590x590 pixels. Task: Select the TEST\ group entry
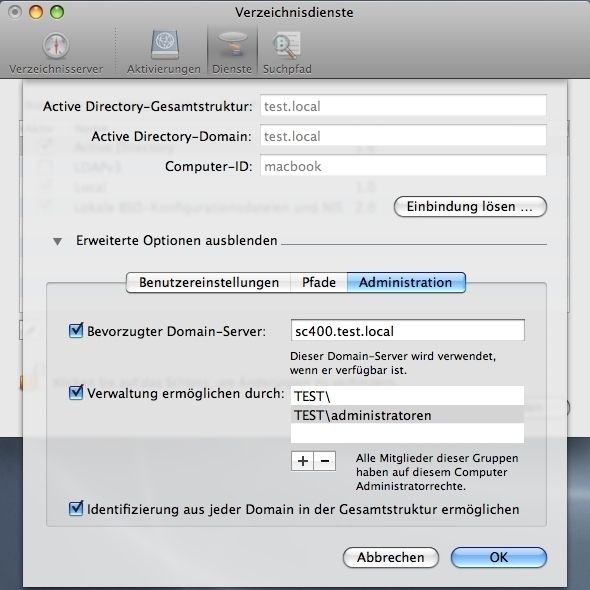coord(407,396)
